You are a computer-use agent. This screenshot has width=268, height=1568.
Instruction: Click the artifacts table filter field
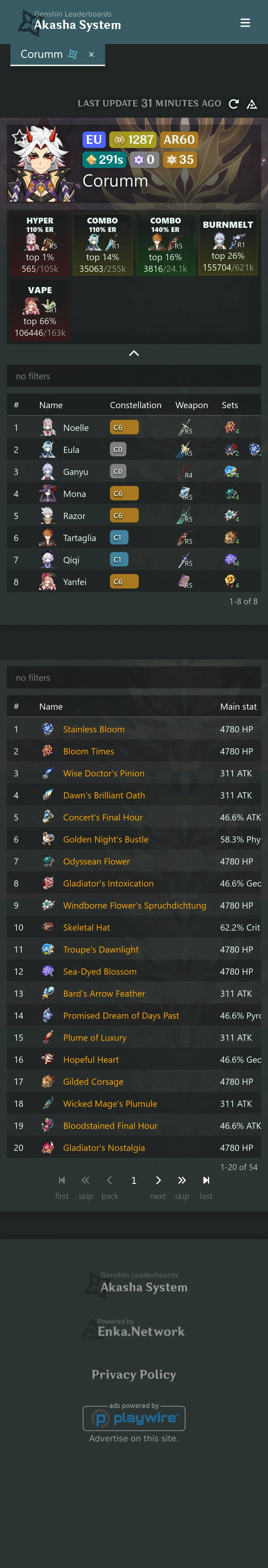[x=134, y=678]
